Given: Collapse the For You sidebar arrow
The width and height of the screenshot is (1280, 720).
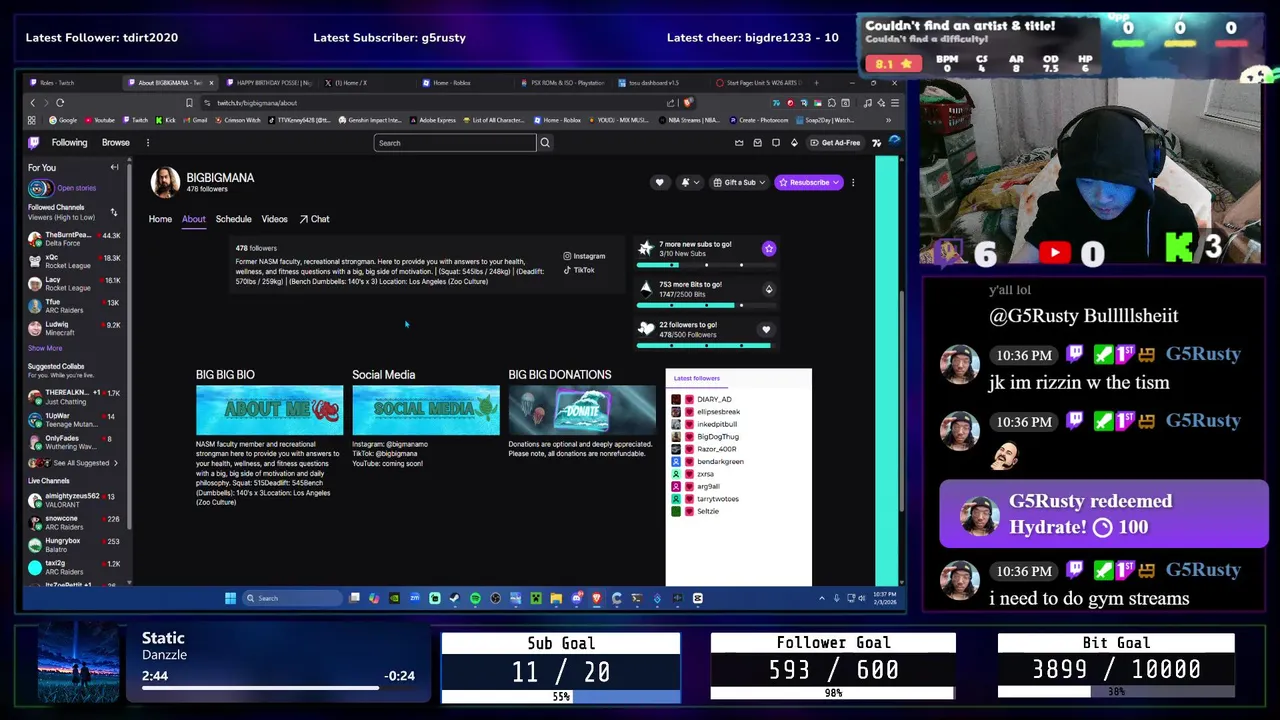Looking at the screenshot, I should 114,167.
